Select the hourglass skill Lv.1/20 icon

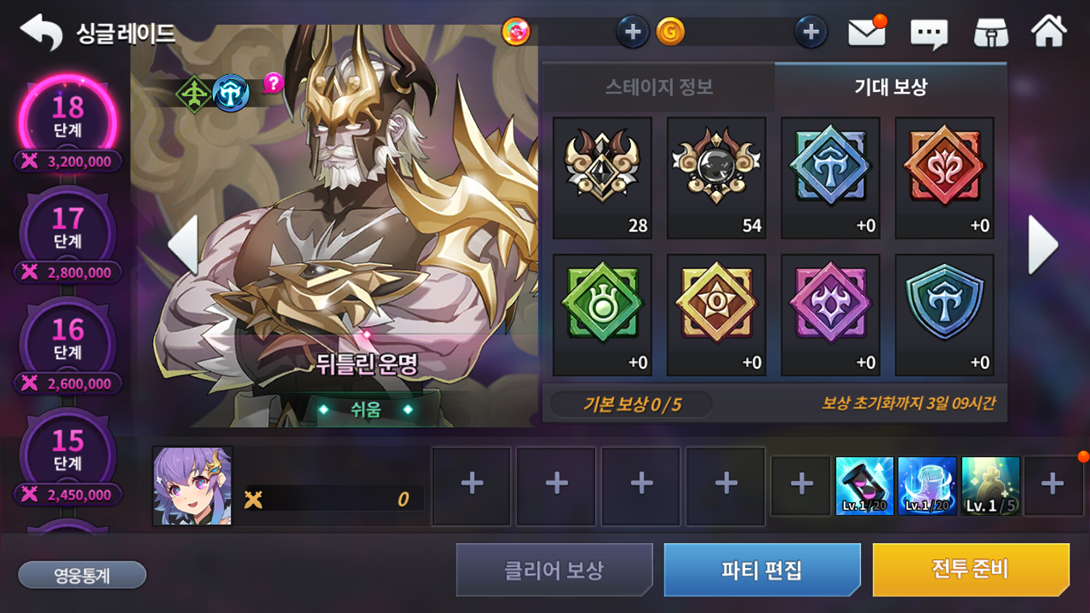(864, 486)
